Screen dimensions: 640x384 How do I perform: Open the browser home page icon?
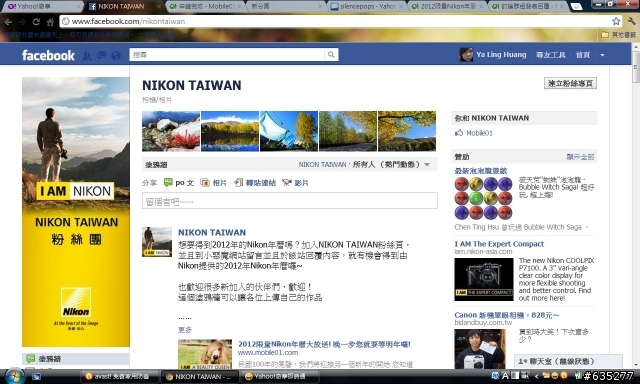click(x=50, y=21)
